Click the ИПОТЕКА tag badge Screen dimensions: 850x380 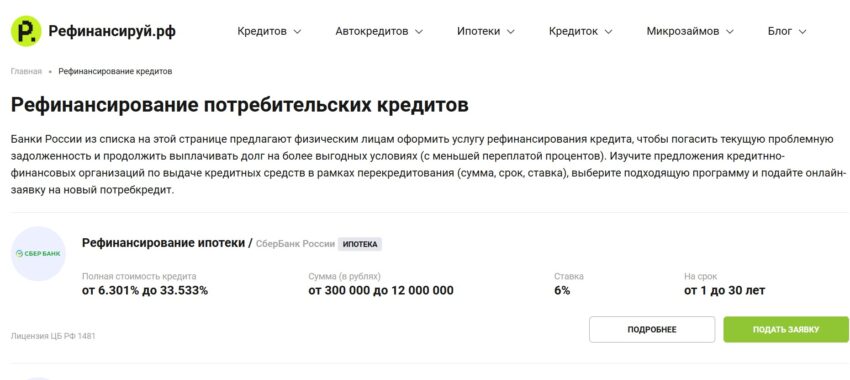pos(360,244)
